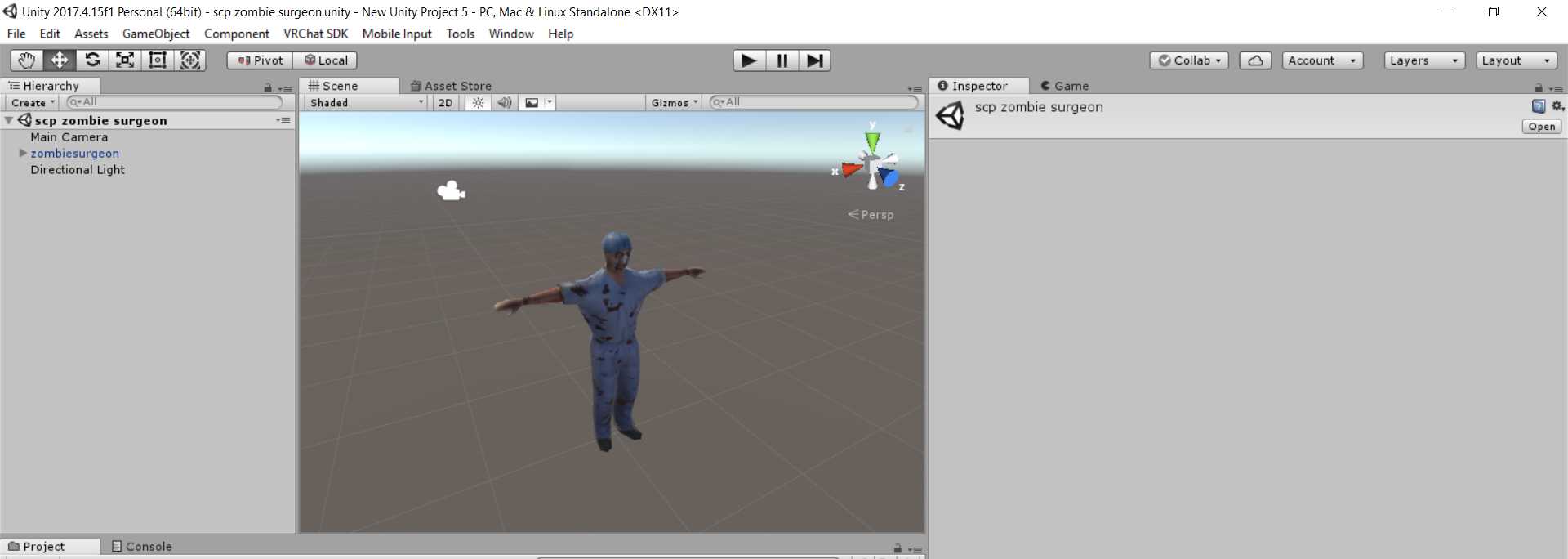
Task: Toggle scene audio playback
Action: click(505, 103)
